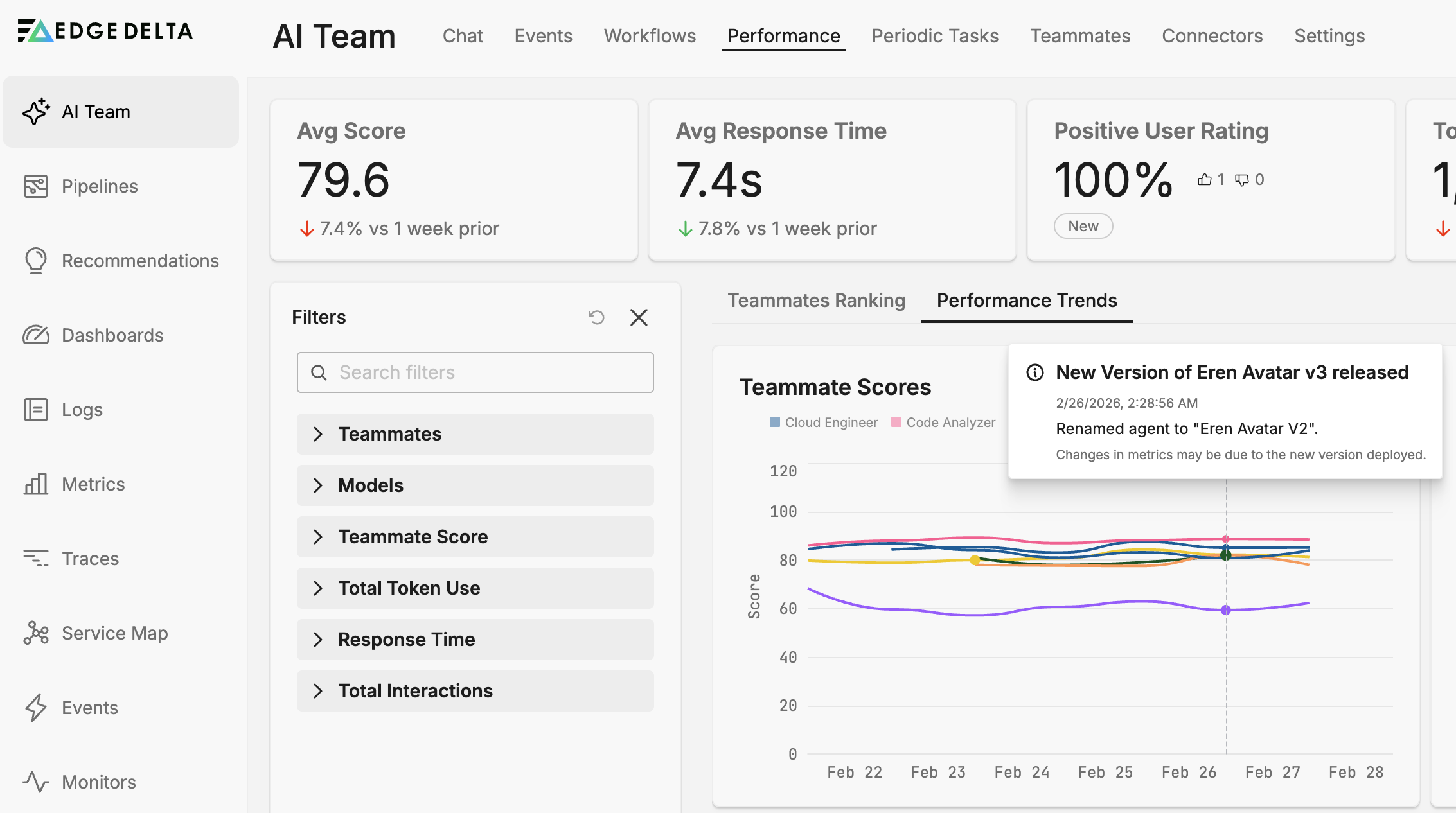Toggle Cloud Engineer legend series
Image resolution: width=1456 pixels, height=813 pixels.
tap(824, 423)
